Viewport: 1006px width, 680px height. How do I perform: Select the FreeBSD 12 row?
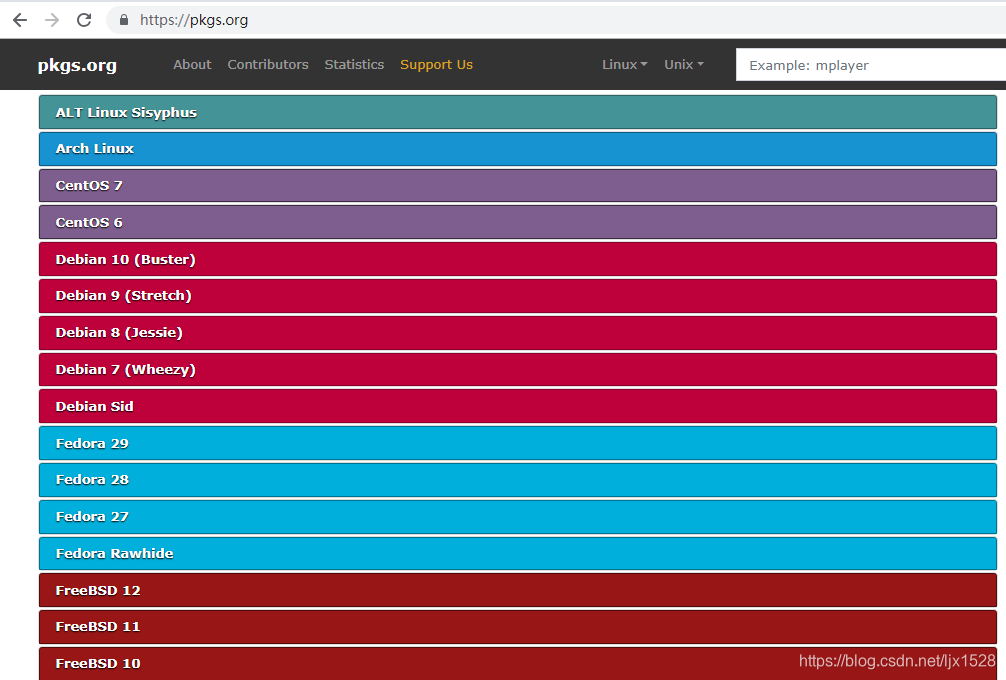(x=518, y=590)
